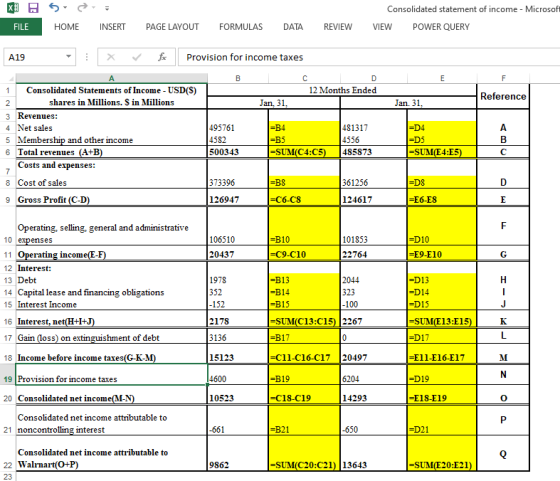
Task: Click cell containing 20497
Action: 374,354
